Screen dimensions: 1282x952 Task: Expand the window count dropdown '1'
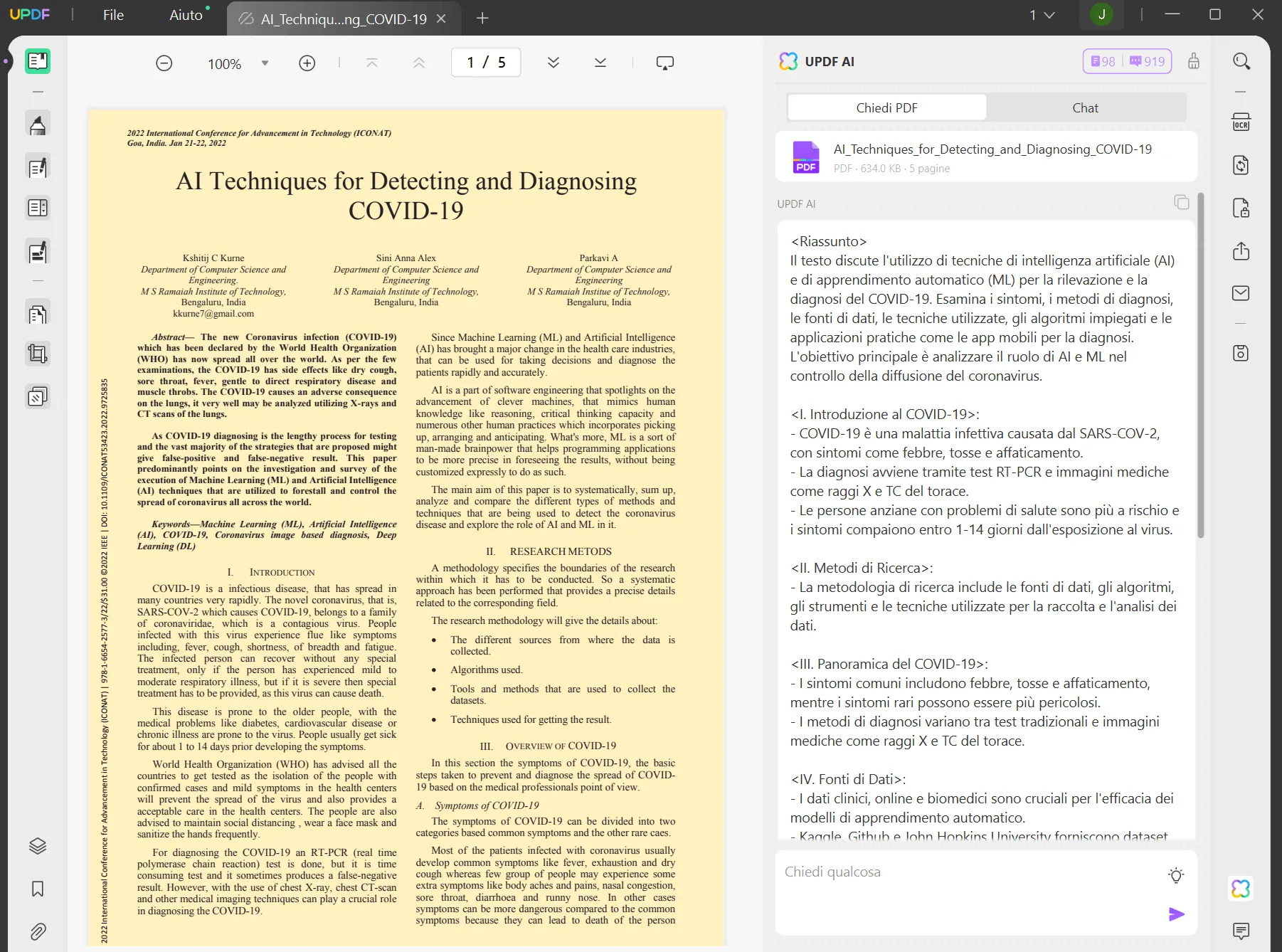pos(1042,15)
